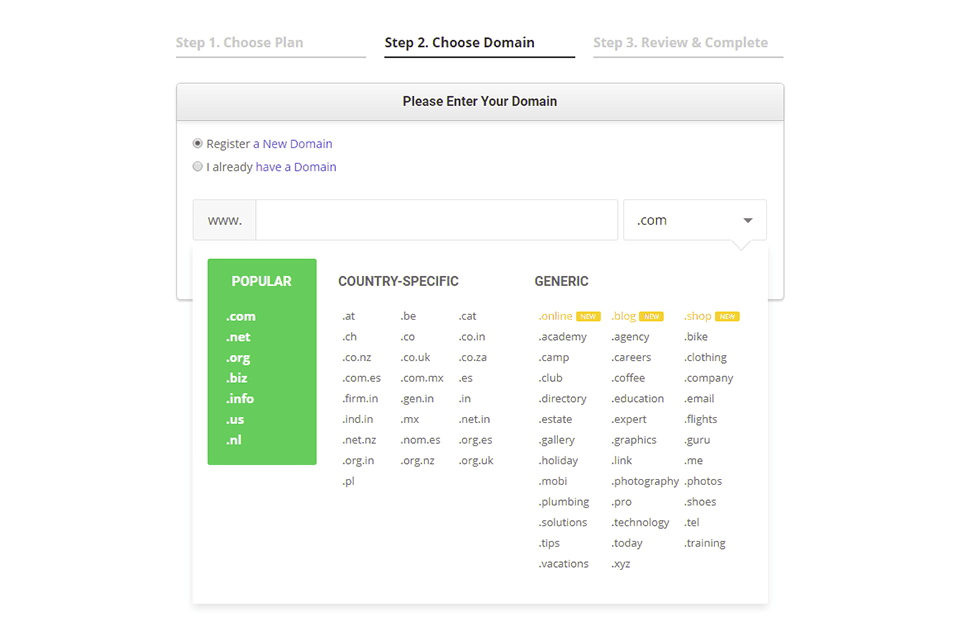Select .net from the Popular list
The width and height of the screenshot is (960, 640).
[x=237, y=337]
